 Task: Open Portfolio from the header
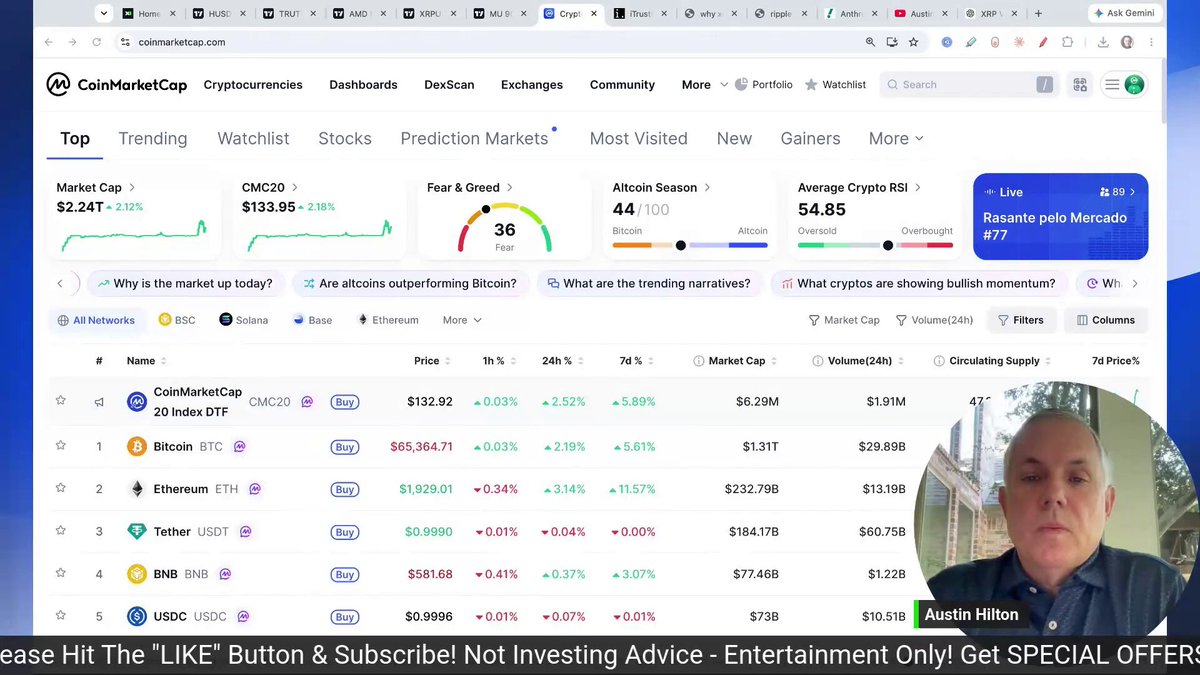(764, 85)
